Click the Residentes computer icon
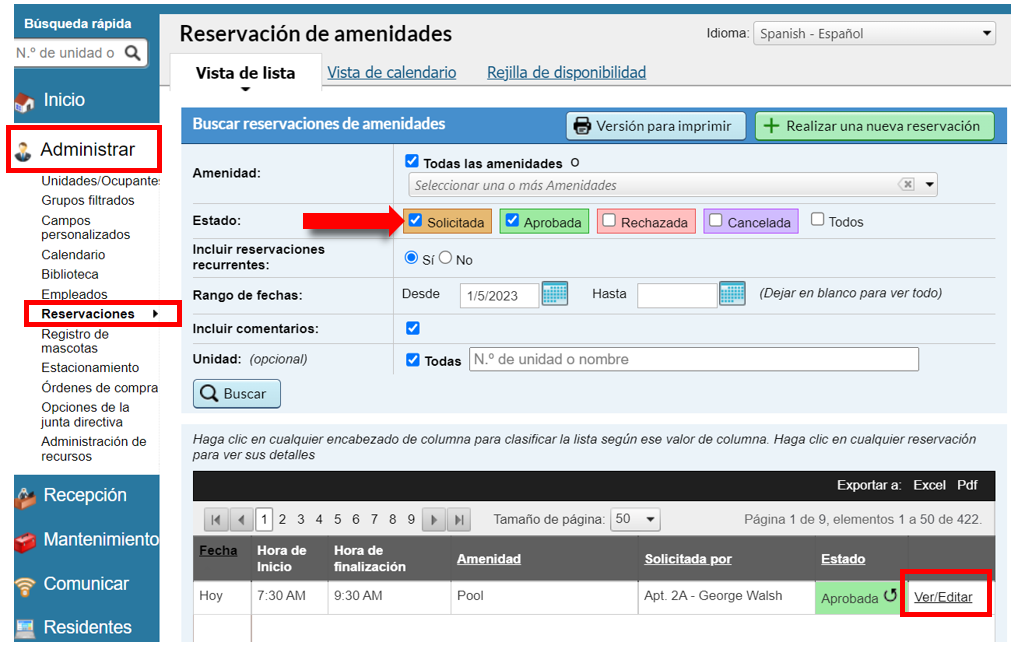This screenshot has height=649, width=1014. click(x=25, y=628)
